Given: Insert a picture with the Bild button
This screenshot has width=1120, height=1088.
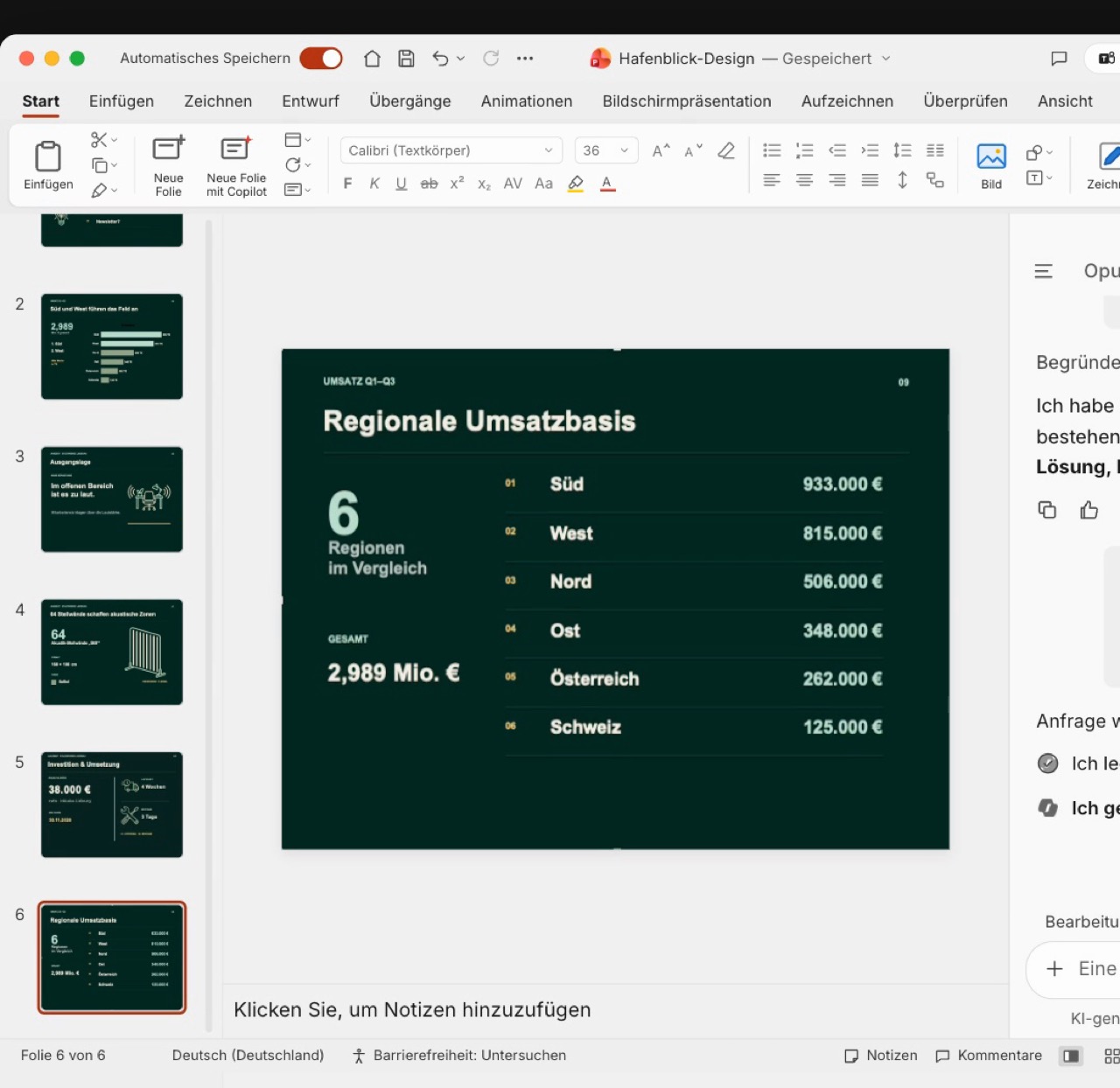Looking at the screenshot, I should coord(991,165).
